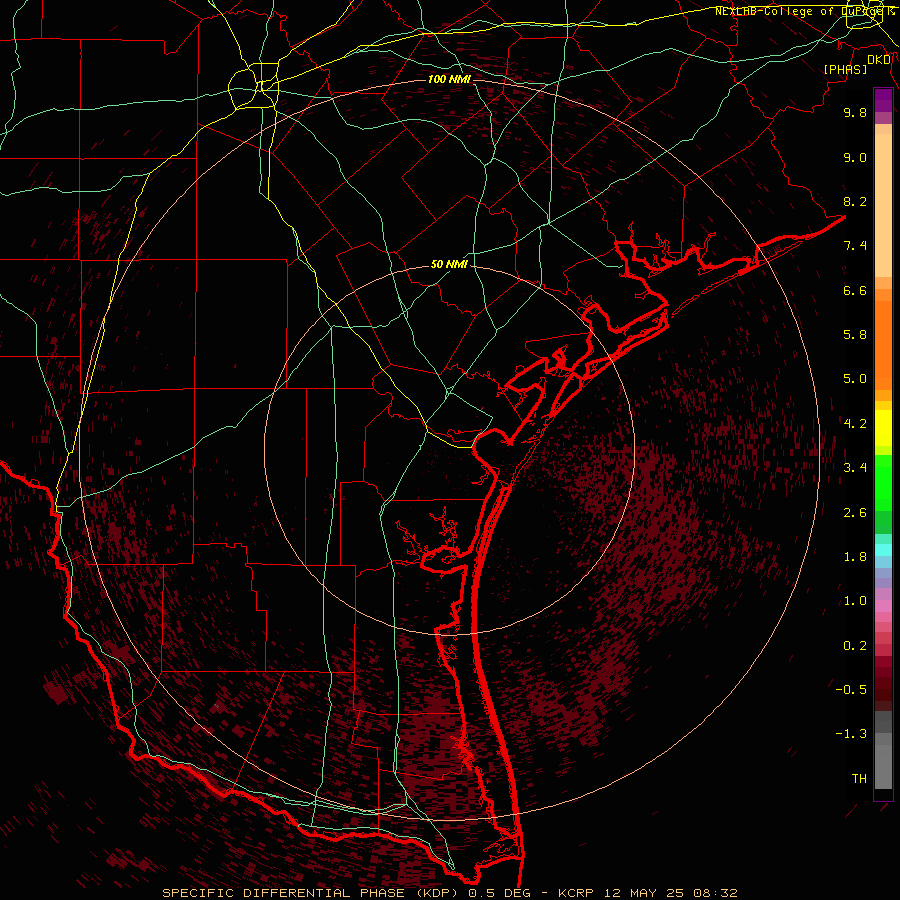900x900 pixels.
Task: Click the "-0.5" value on the color scale
Action: 851,690
